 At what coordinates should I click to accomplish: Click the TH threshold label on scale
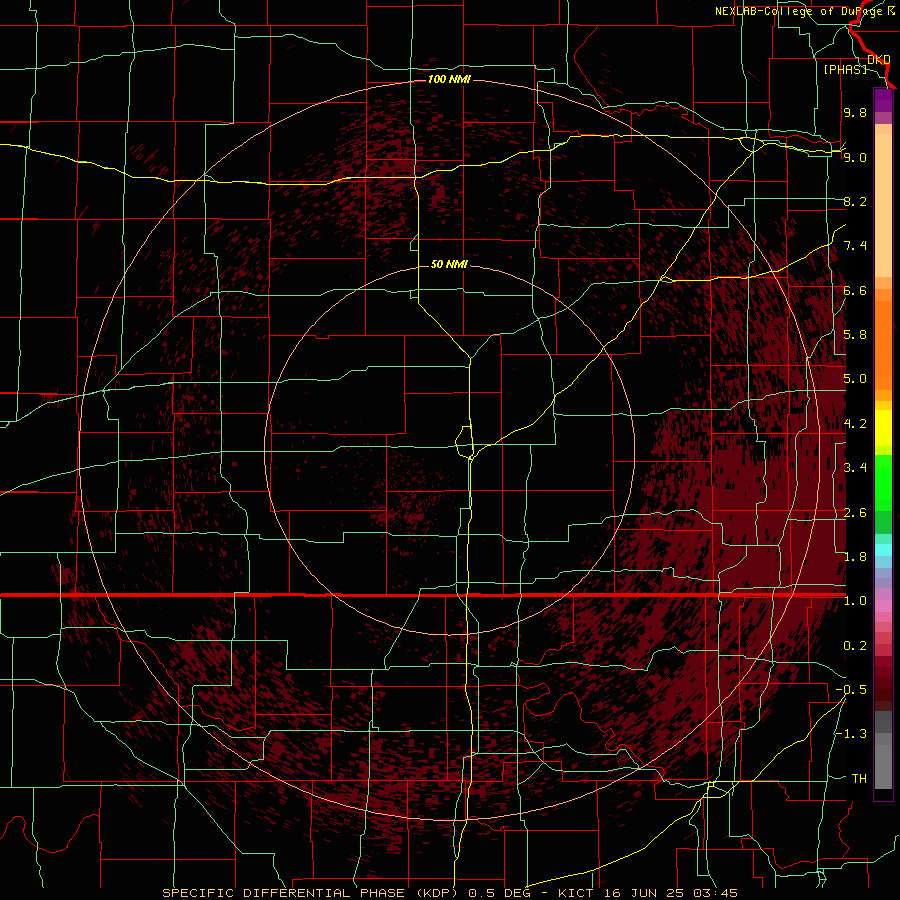pyautogui.click(x=859, y=778)
